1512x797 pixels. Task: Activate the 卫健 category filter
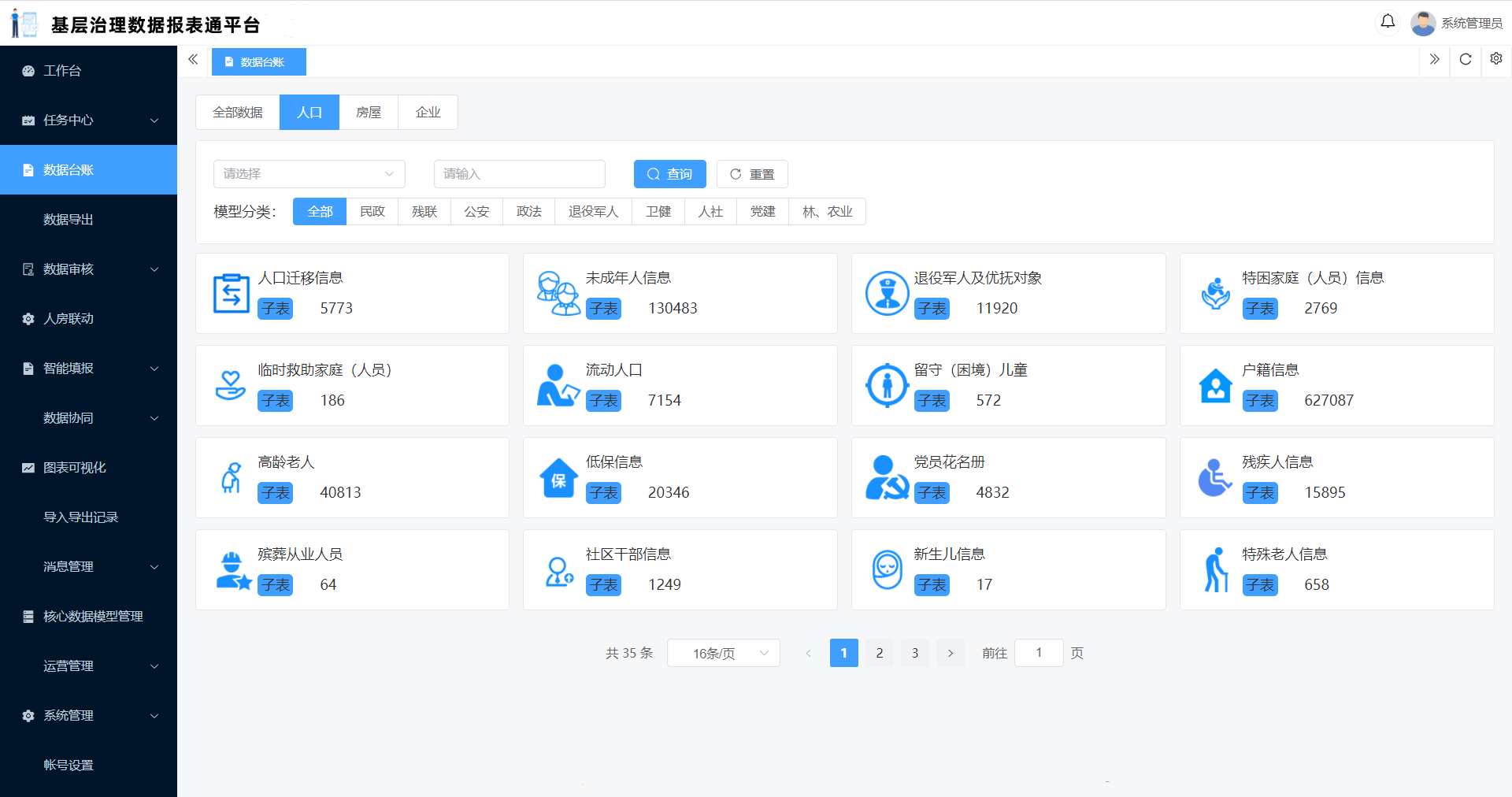pos(658,211)
